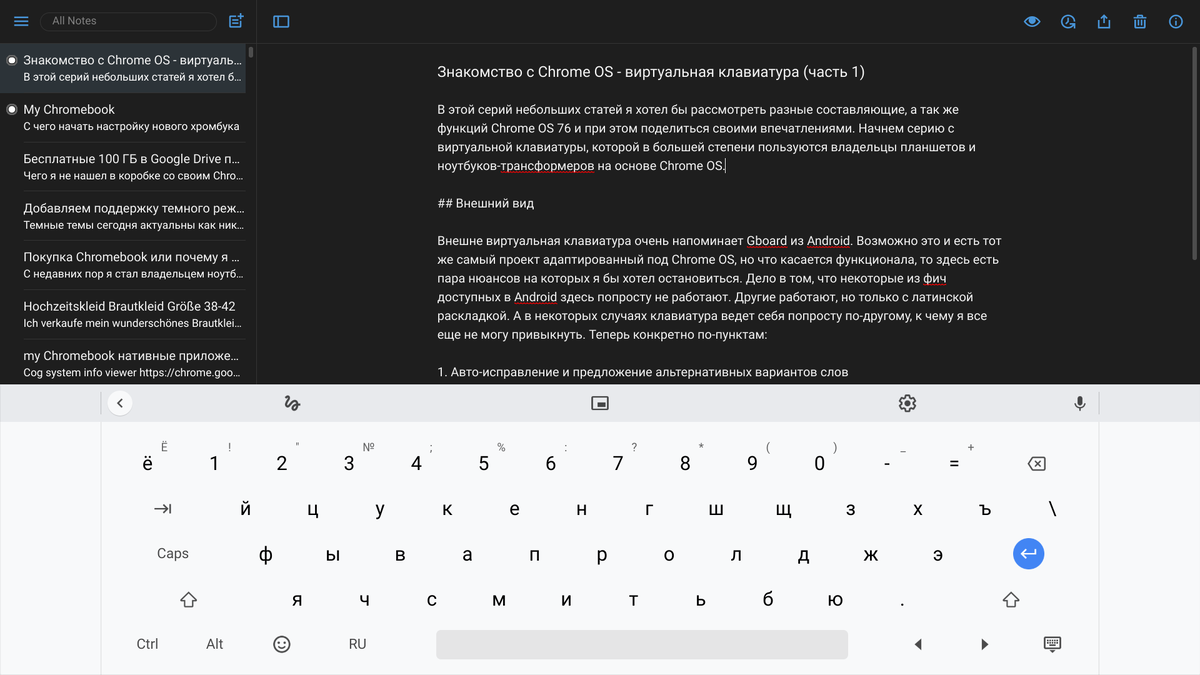Collapse keyboard toolbar with back chevron

[x=119, y=403]
